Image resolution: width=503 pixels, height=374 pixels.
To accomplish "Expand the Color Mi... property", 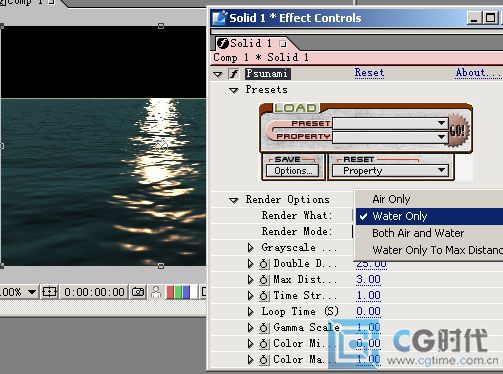I will tap(251, 344).
